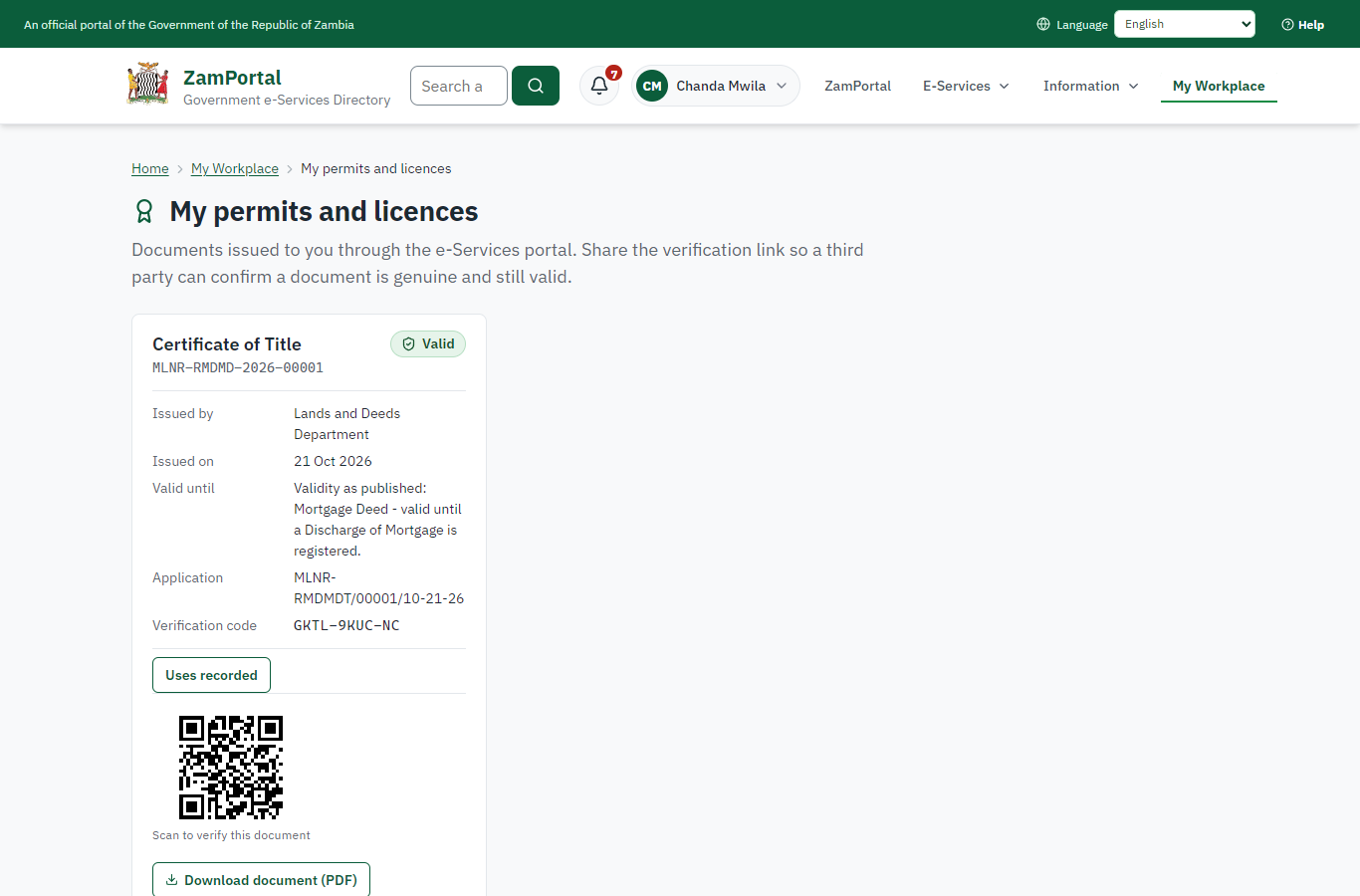The width and height of the screenshot is (1360, 896).
Task: Click the CM avatar circle
Action: click(652, 86)
